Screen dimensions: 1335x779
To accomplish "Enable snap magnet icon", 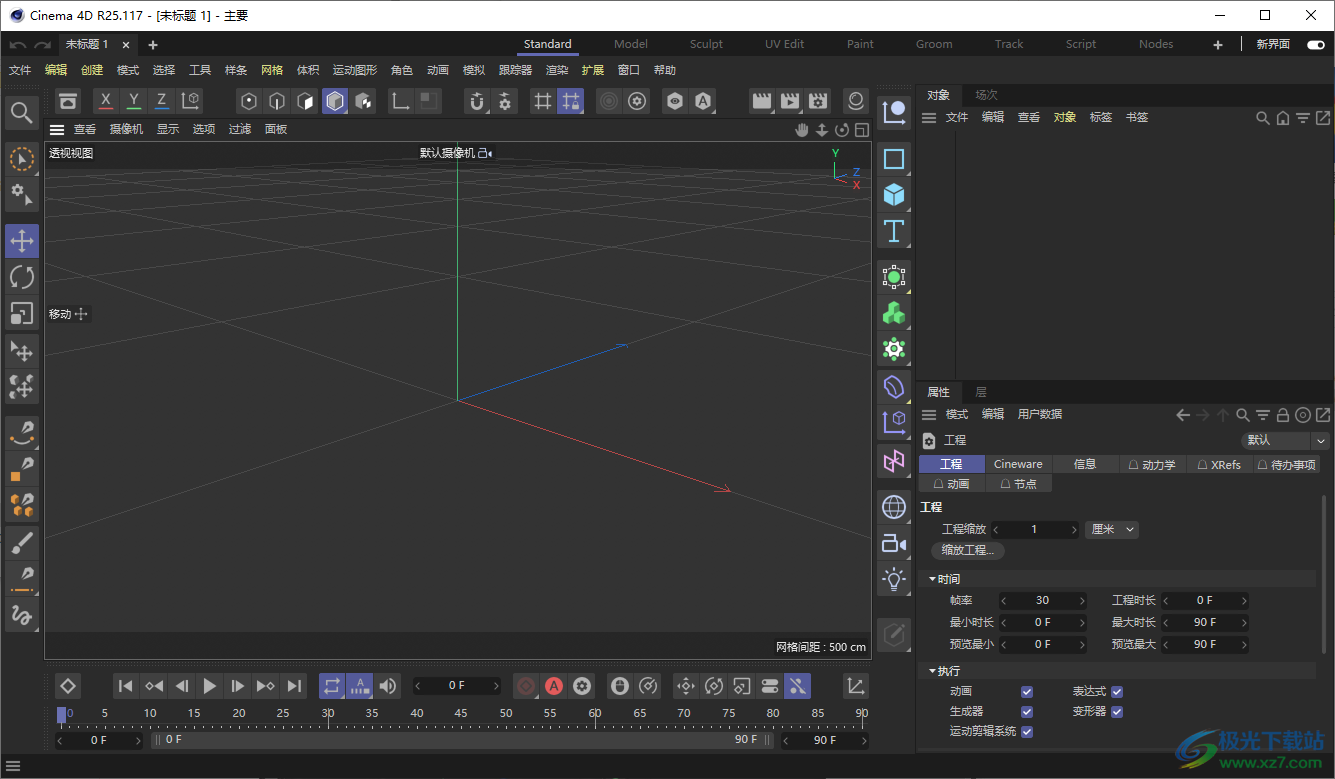I will pos(477,101).
